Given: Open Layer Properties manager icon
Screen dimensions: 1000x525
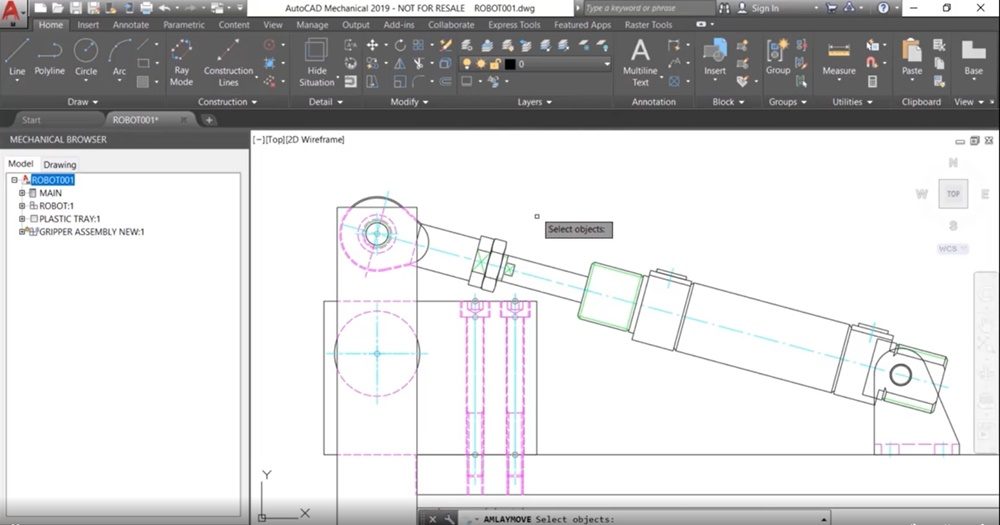Looking at the screenshot, I should point(467,45).
